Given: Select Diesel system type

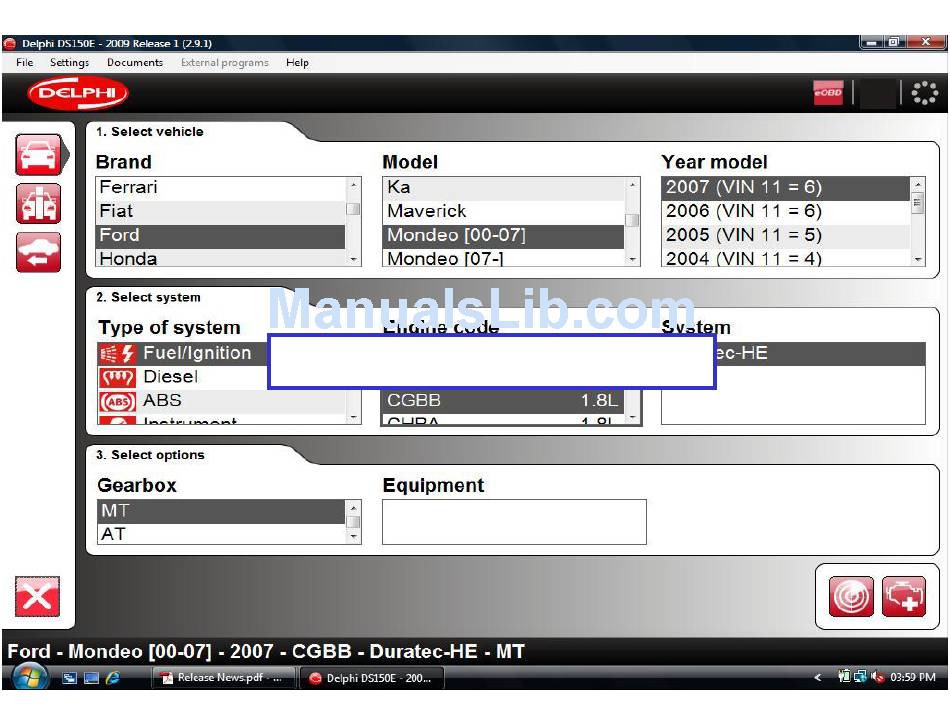Looking at the screenshot, I should pyautogui.click(x=182, y=377).
